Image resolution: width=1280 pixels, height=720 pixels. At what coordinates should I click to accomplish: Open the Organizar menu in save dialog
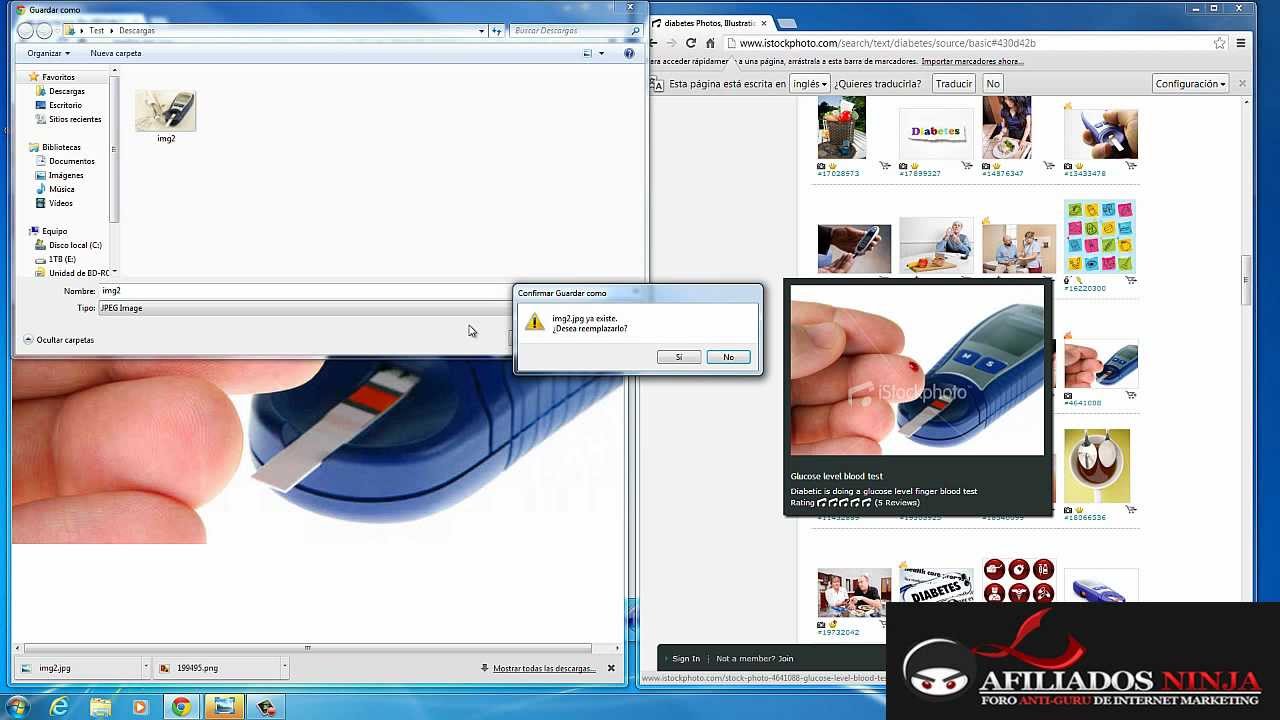[x=48, y=53]
